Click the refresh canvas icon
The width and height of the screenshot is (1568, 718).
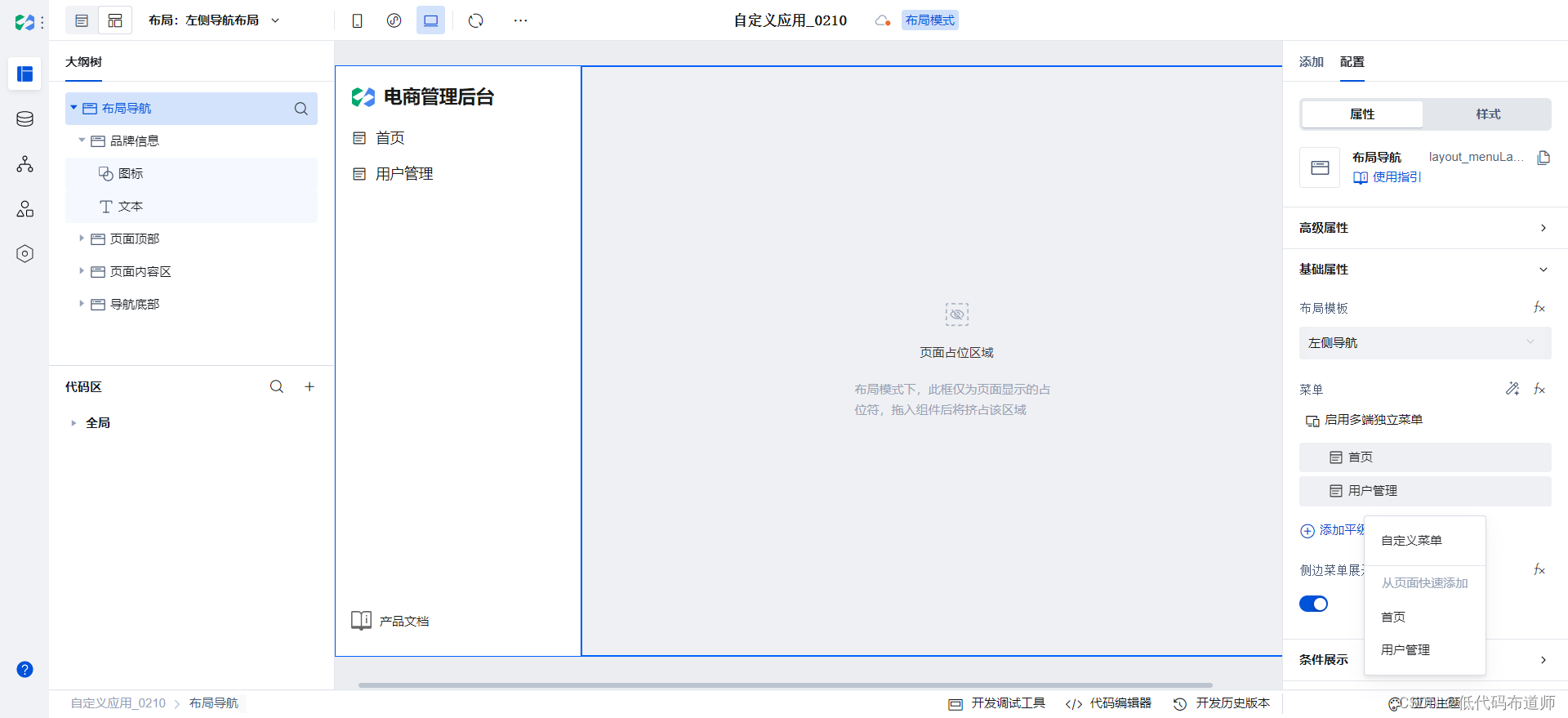(x=476, y=20)
